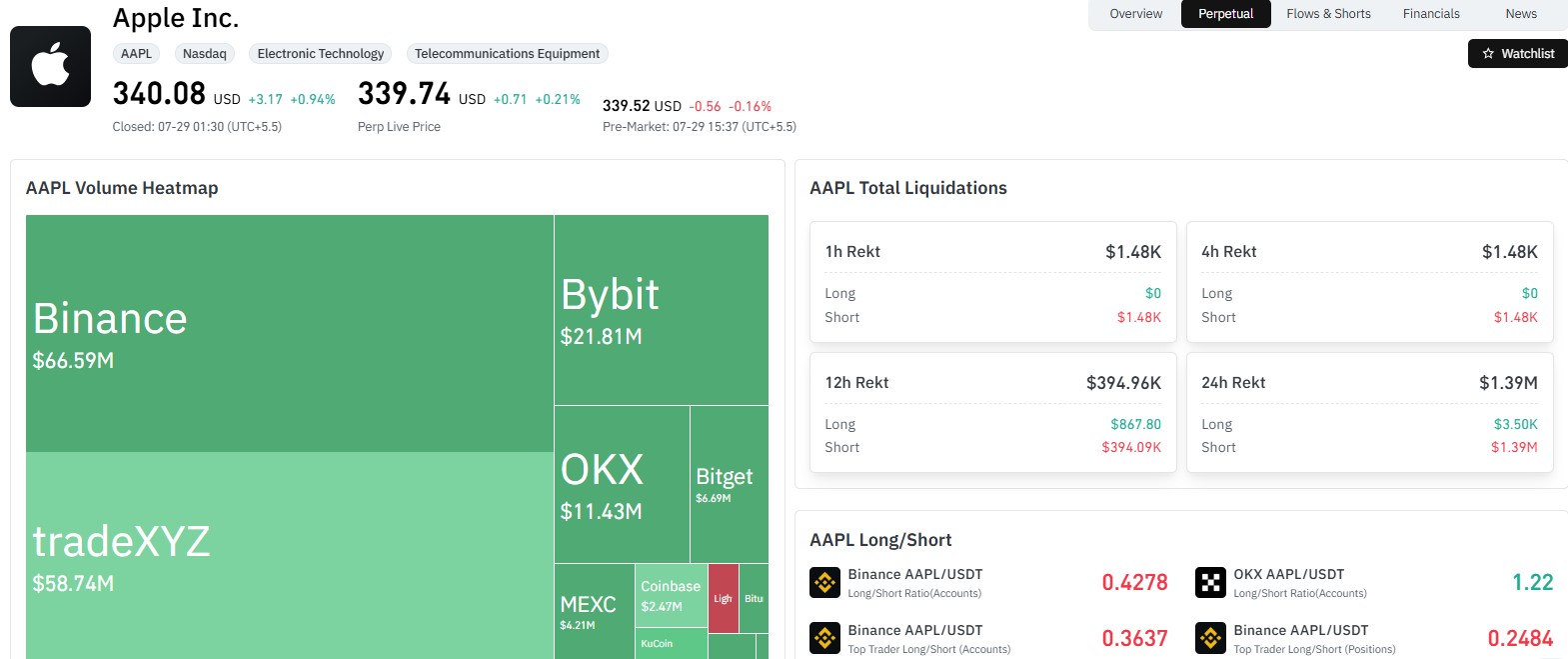Select the OKX $11.43M heatmap tile
Image resolution: width=1568 pixels, height=659 pixels.
[622, 484]
